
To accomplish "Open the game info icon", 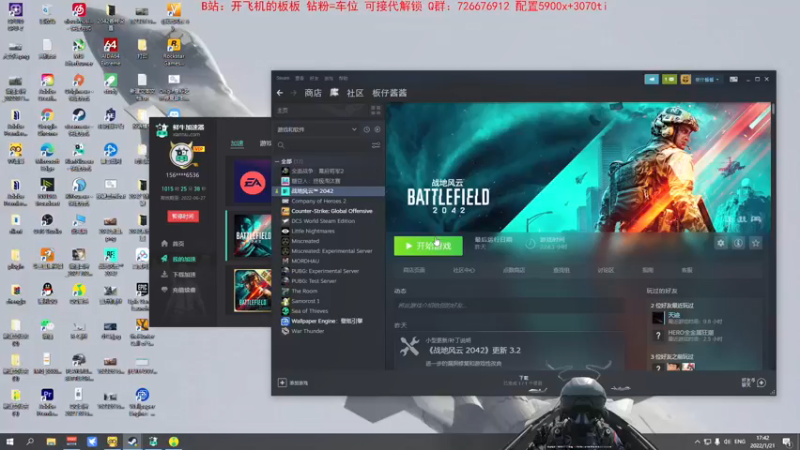I will (738, 243).
